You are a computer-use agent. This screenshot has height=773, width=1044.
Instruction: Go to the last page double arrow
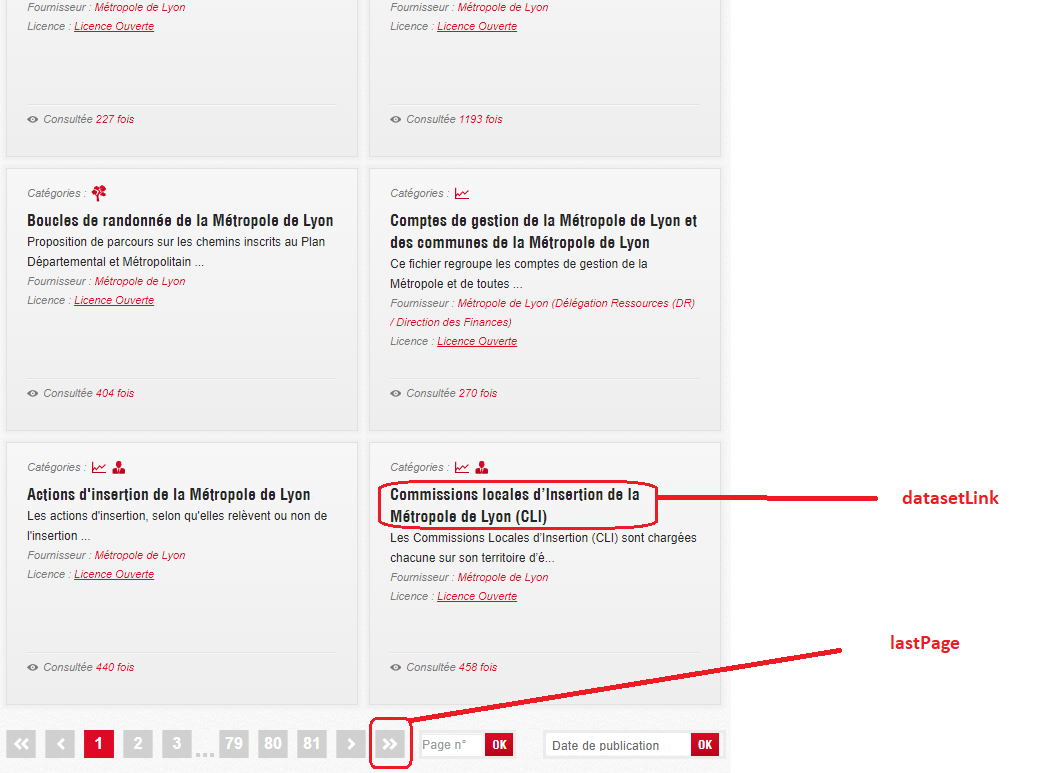click(390, 744)
